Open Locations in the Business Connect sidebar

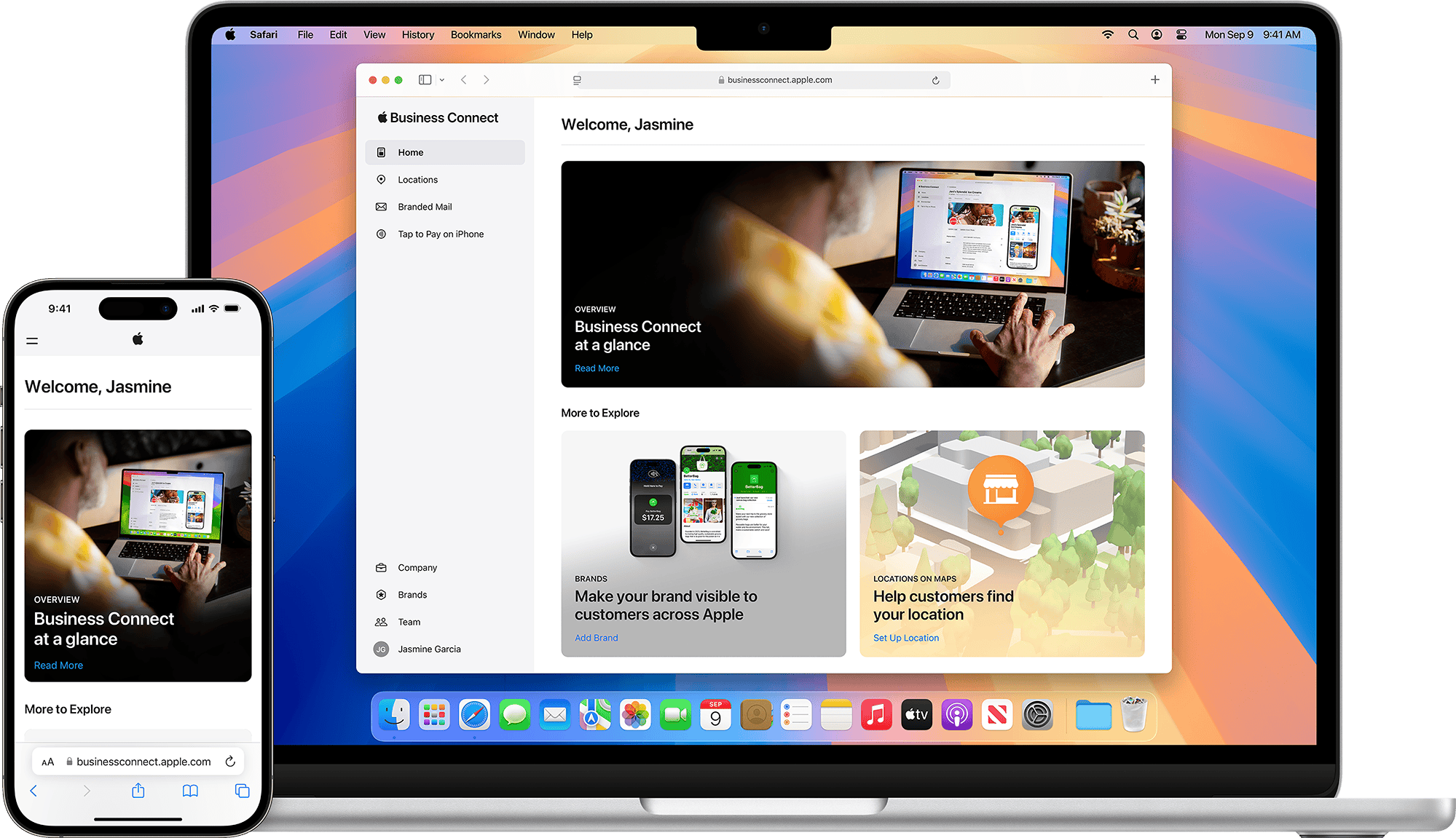pos(417,180)
